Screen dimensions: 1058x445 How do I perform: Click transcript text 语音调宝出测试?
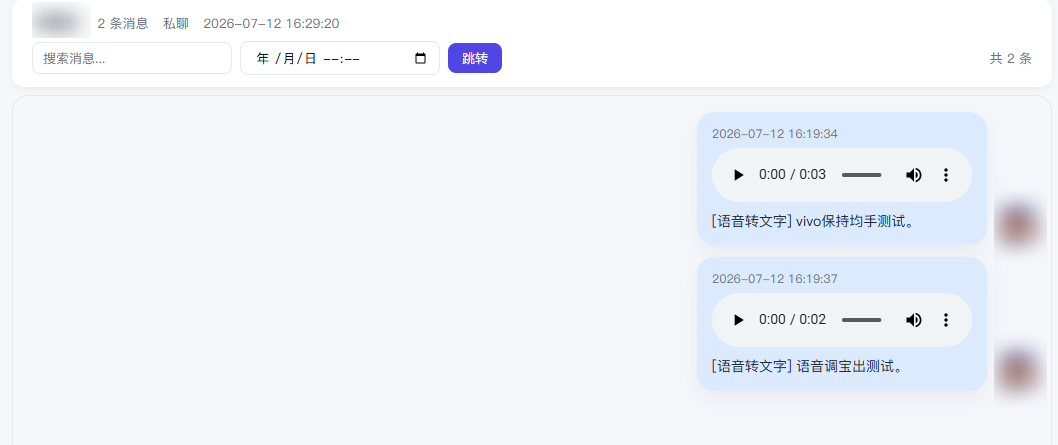pos(850,367)
